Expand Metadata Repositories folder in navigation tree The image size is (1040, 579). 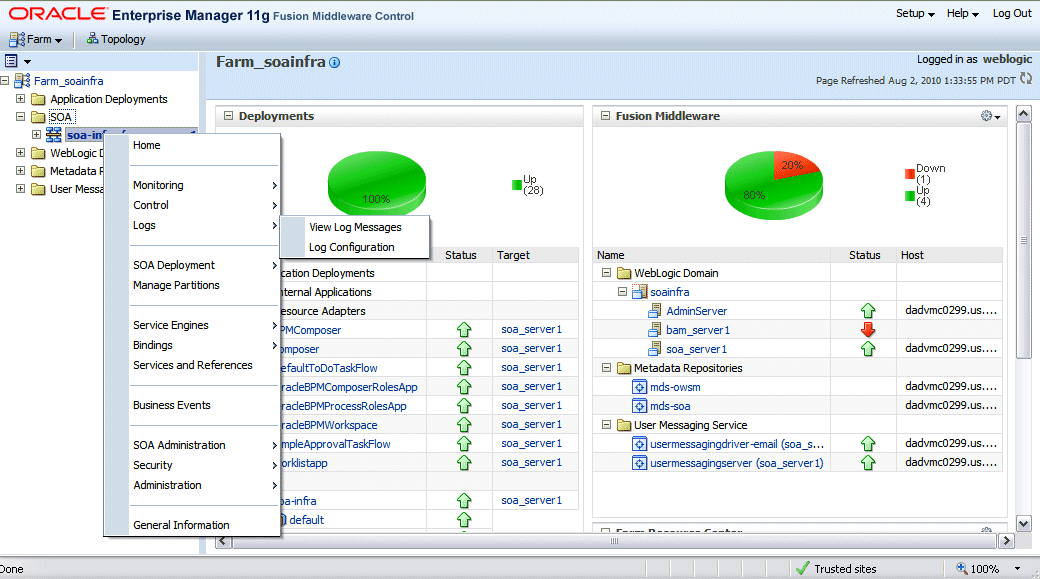point(21,170)
